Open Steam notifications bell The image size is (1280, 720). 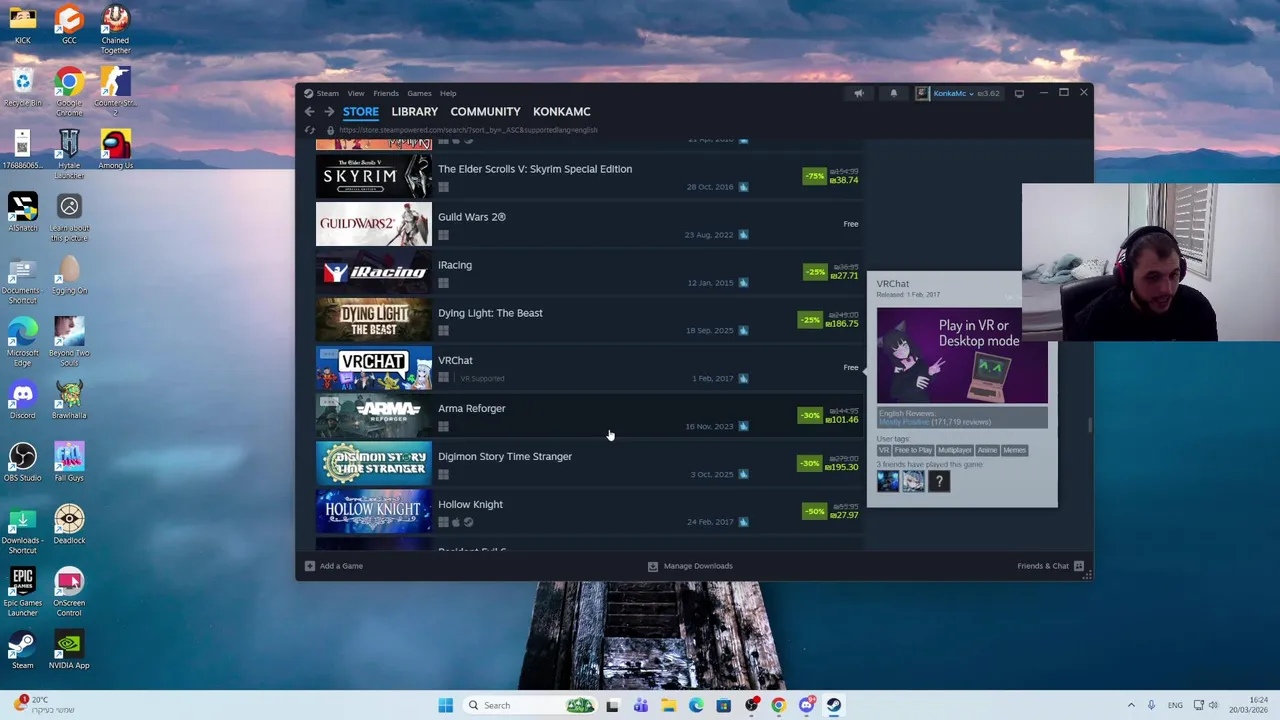pos(893,93)
